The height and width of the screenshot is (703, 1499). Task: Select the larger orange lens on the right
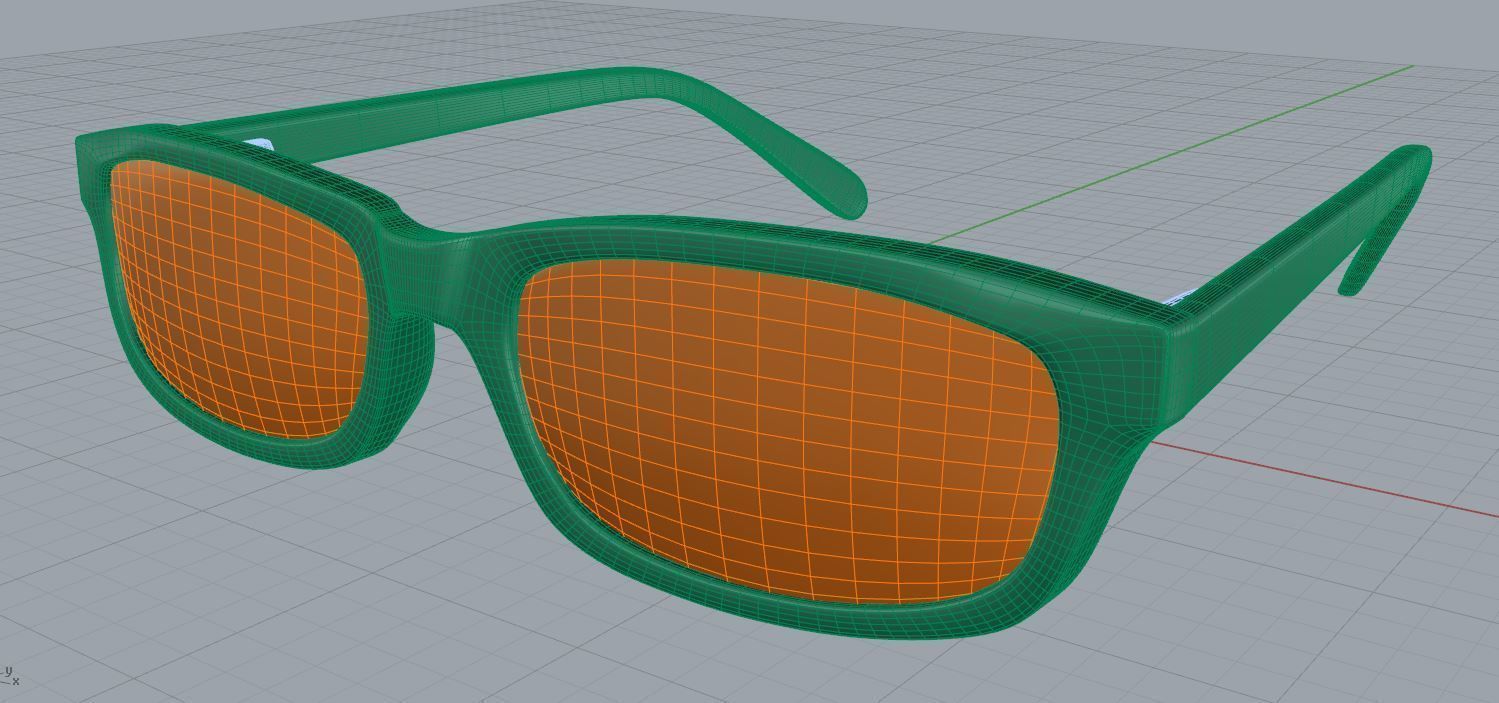tap(790, 430)
